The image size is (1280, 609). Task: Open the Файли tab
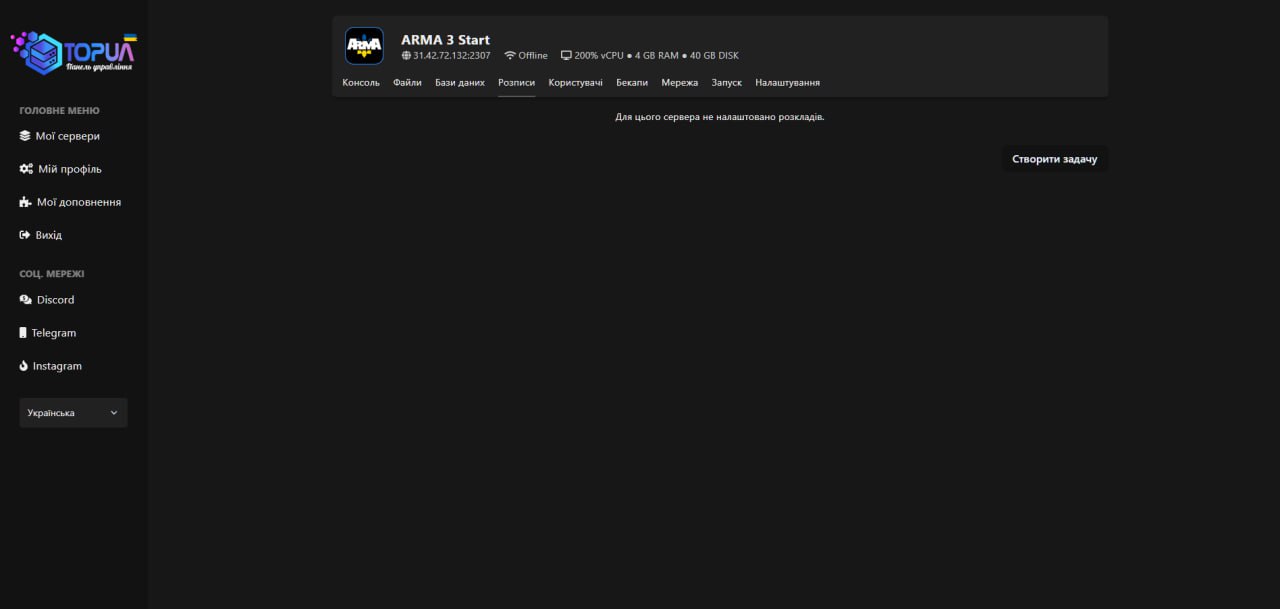tap(407, 83)
